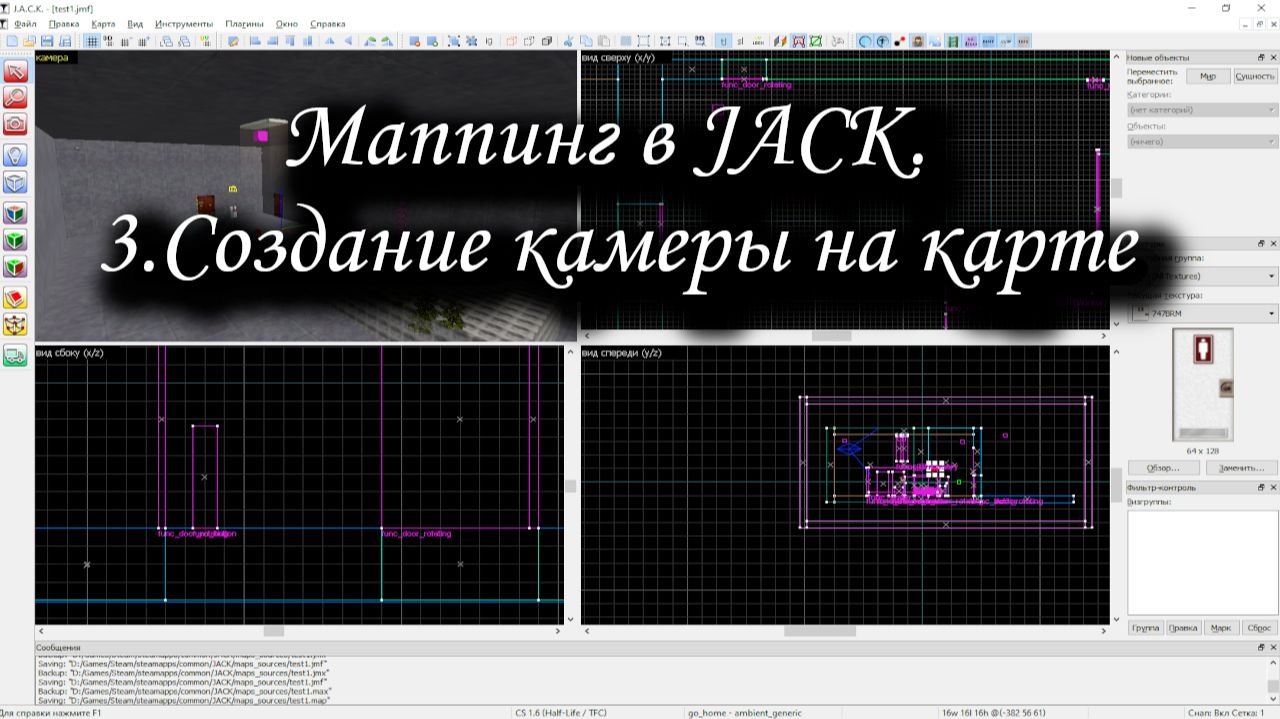This screenshot has width=1280, height=719.
Task: Open the texture group dropdown
Action: (x=1203, y=276)
